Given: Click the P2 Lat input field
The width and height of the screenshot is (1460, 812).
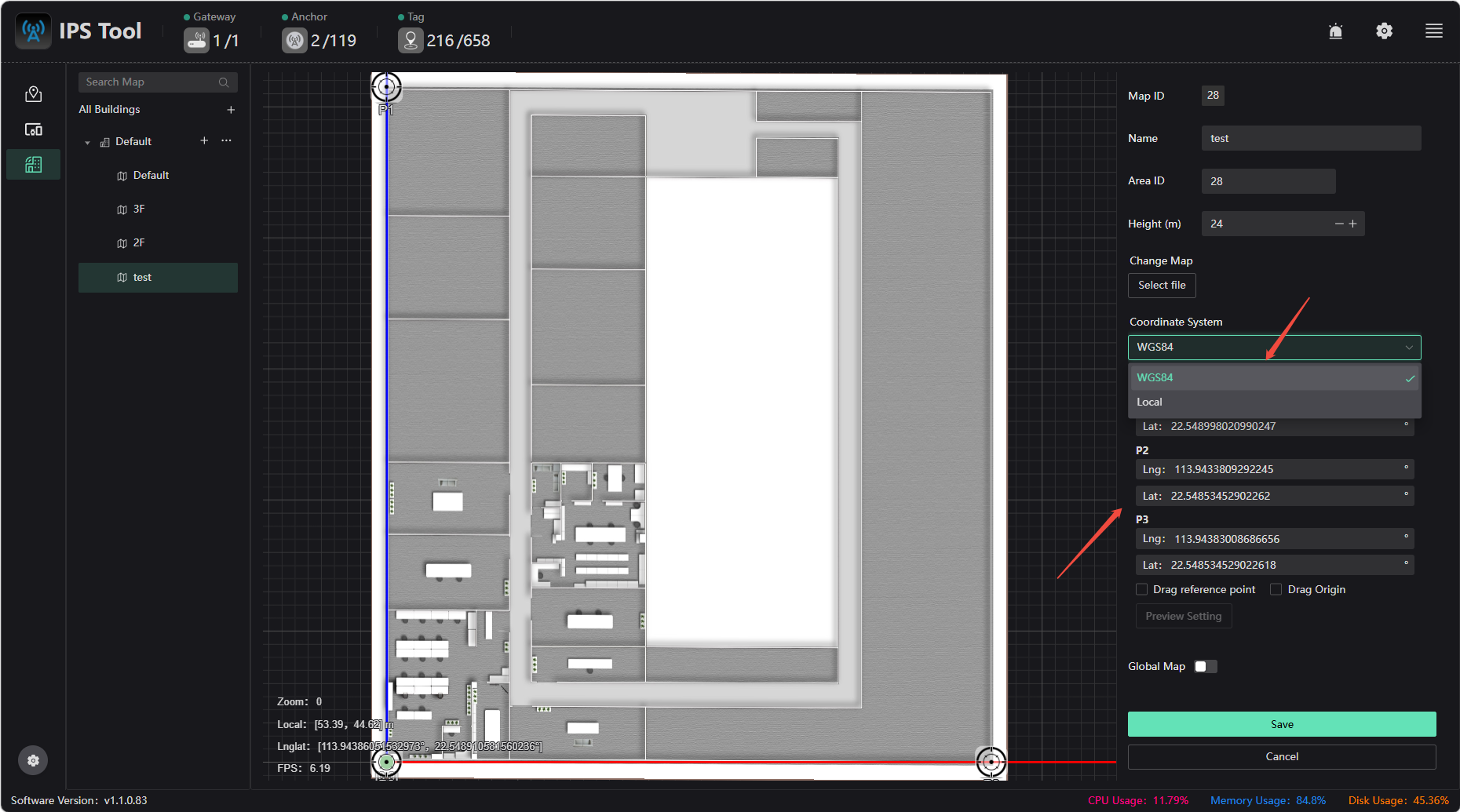Looking at the screenshot, I should [x=1275, y=496].
